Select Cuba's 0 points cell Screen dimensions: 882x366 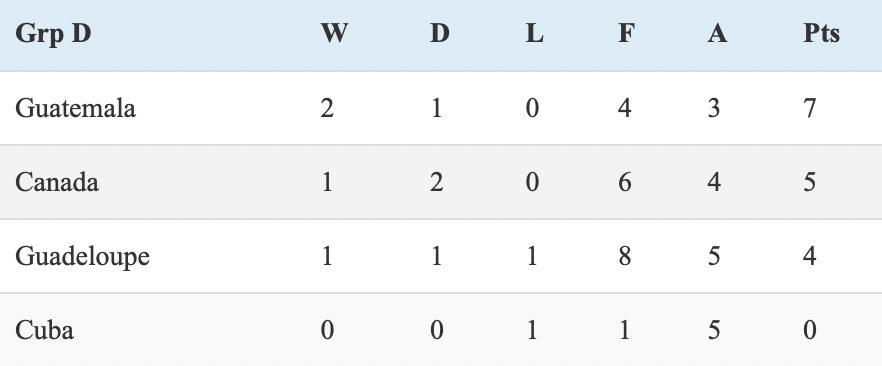tap(809, 330)
